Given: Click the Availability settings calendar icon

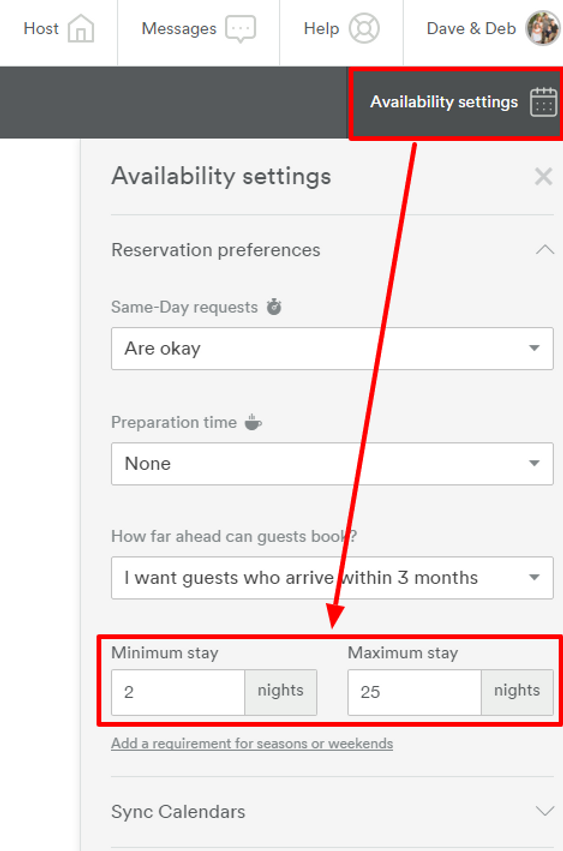Looking at the screenshot, I should pos(543,102).
